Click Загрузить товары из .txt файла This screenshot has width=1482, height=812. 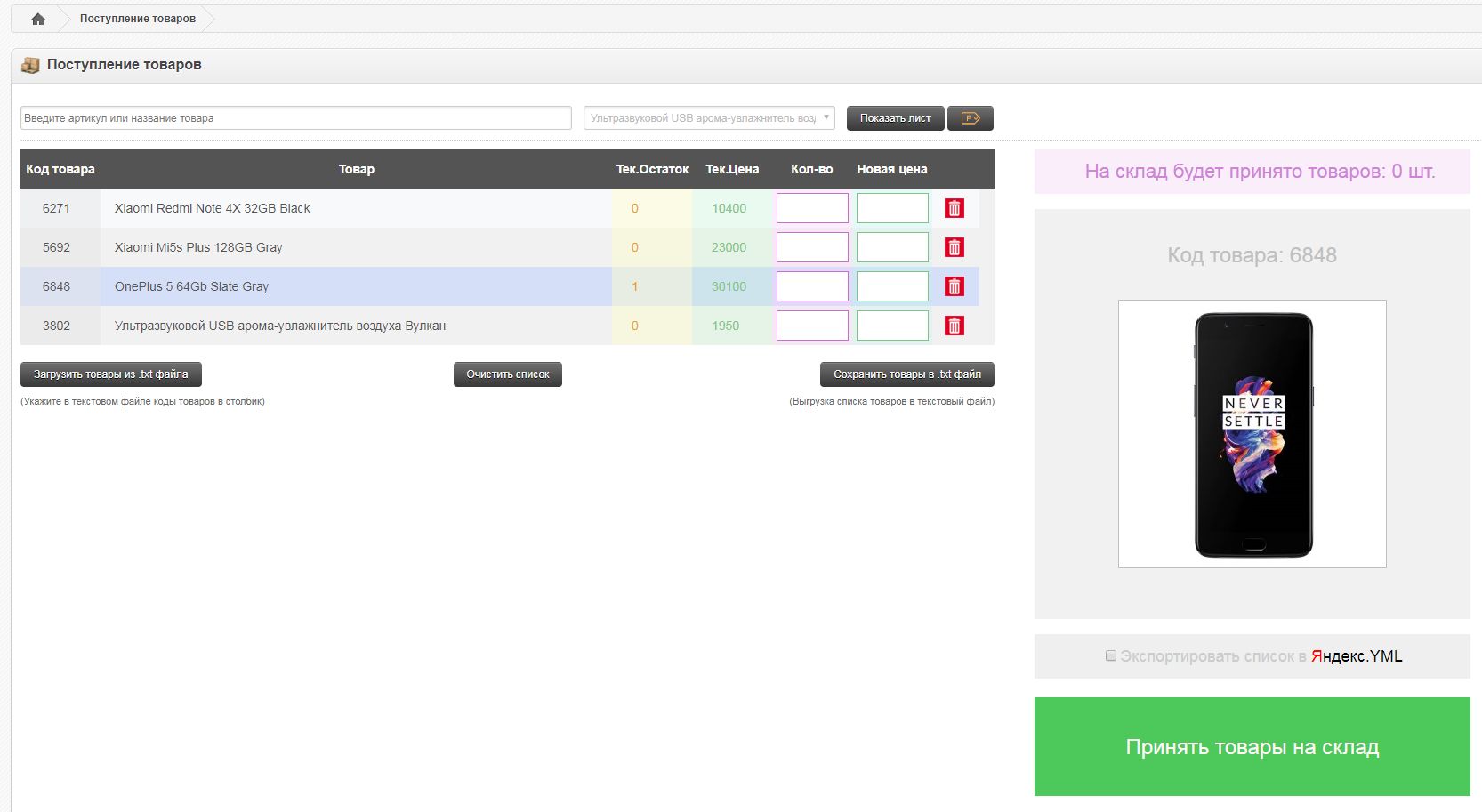pos(111,374)
